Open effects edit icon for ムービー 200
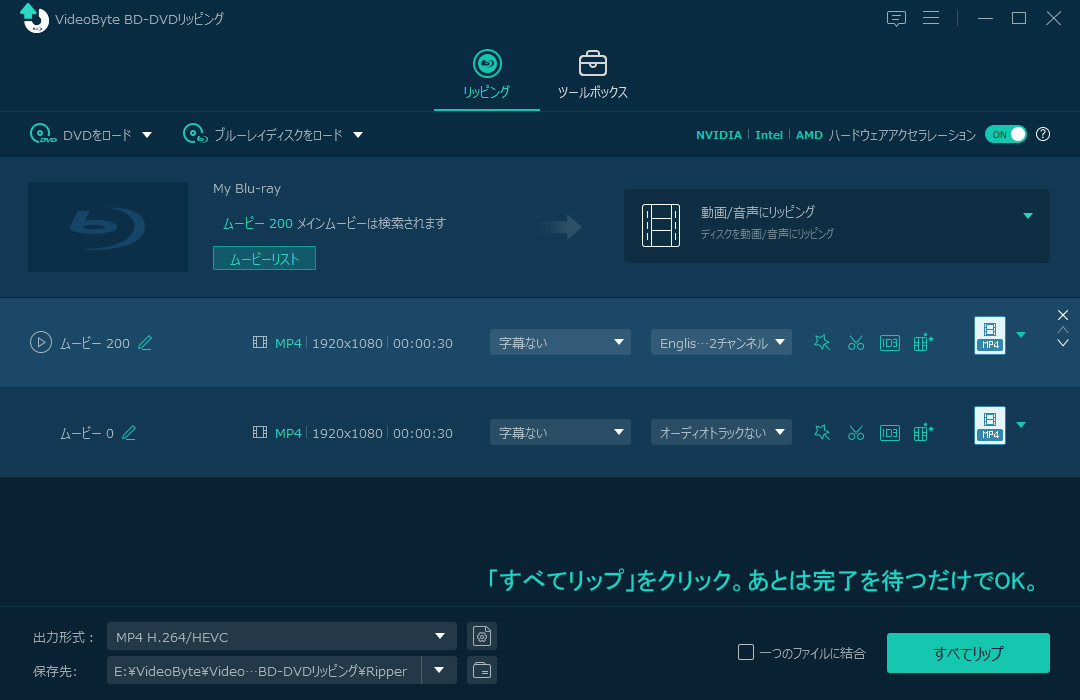The height and width of the screenshot is (700, 1080). 822,342
